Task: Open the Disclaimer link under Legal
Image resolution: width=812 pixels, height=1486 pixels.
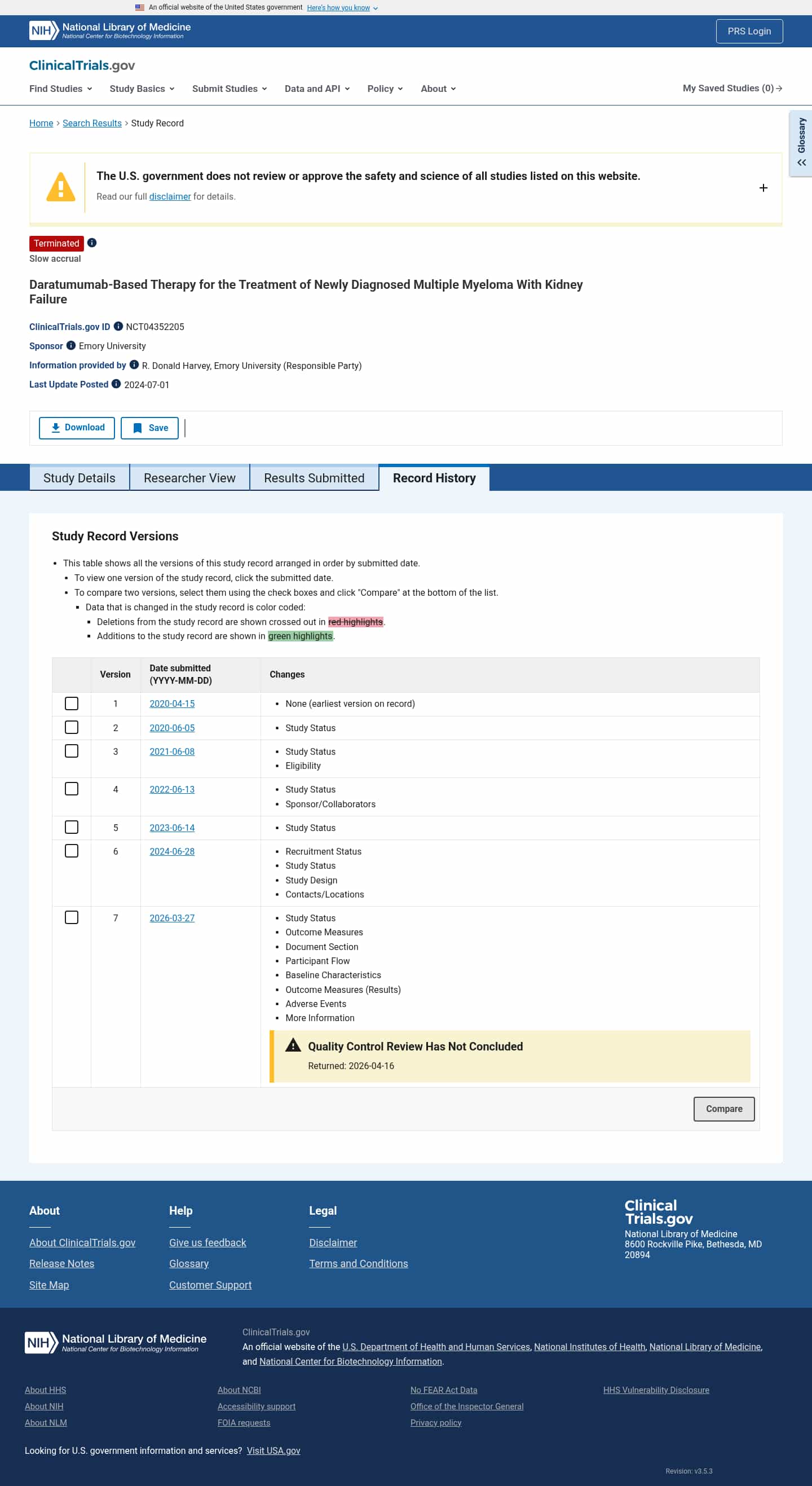Action: (333, 1242)
